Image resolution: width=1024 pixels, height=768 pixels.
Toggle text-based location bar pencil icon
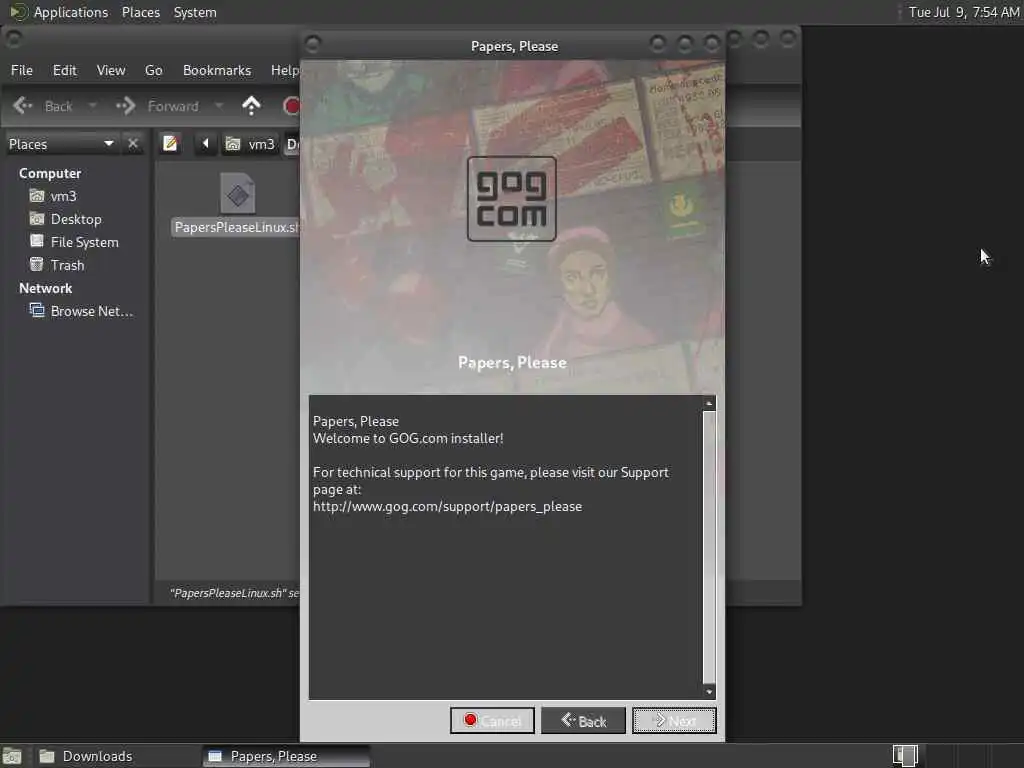pos(170,144)
